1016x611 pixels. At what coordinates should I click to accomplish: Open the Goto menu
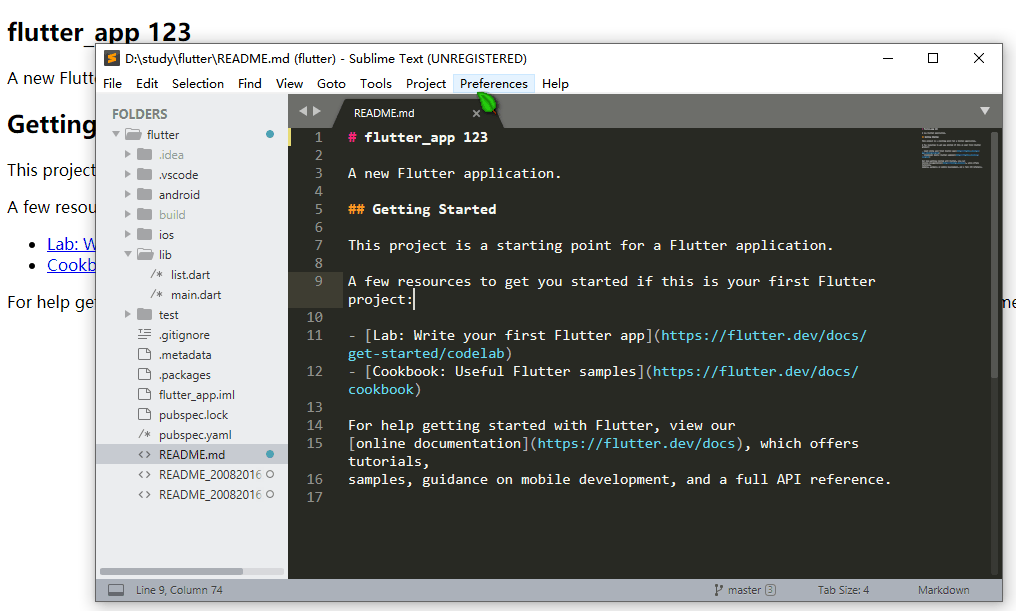point(331,84)
